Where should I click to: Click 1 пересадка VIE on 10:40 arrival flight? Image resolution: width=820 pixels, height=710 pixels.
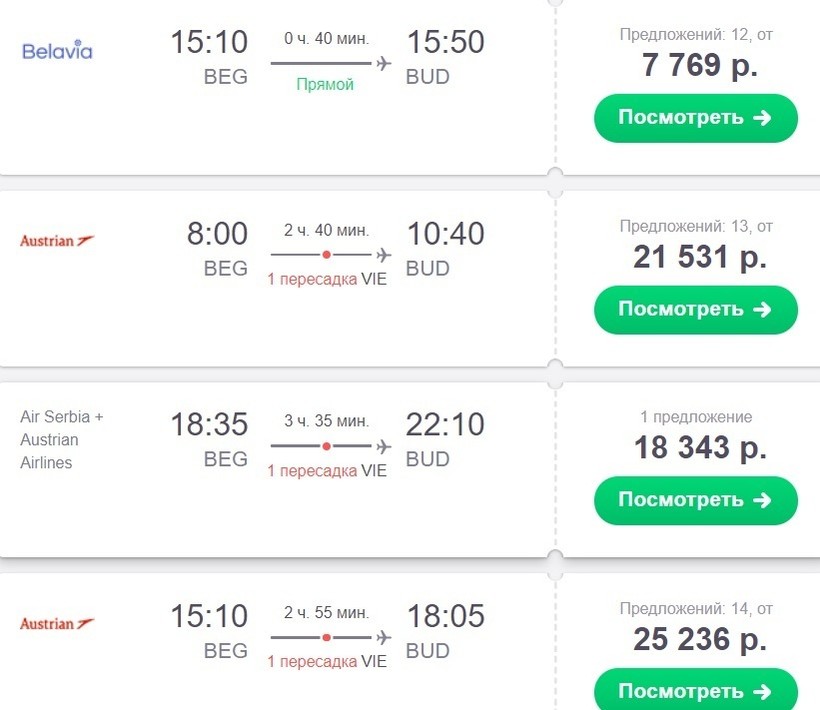pyautogui.click(x=326, y=279)
